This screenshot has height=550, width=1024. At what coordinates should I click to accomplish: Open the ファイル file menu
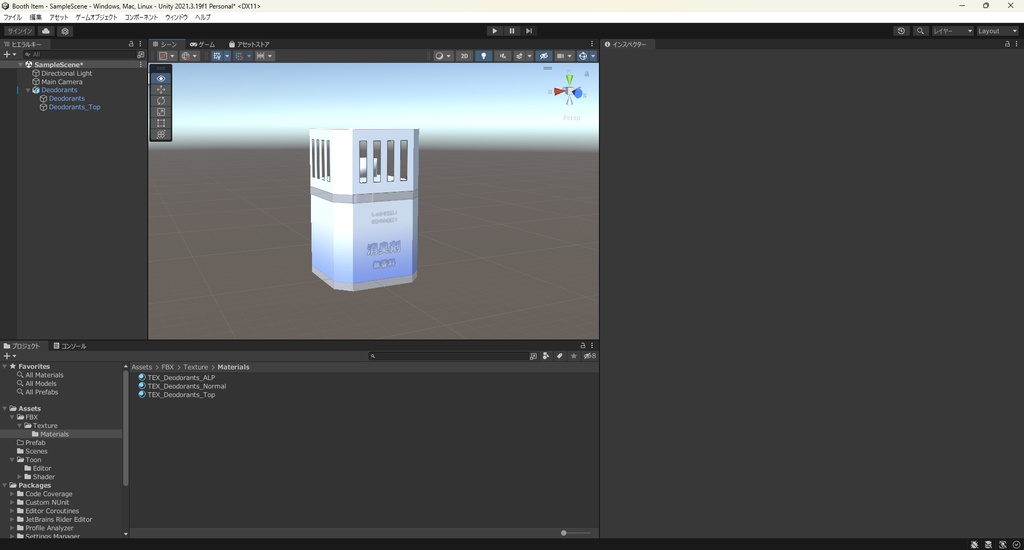[13, 17]
